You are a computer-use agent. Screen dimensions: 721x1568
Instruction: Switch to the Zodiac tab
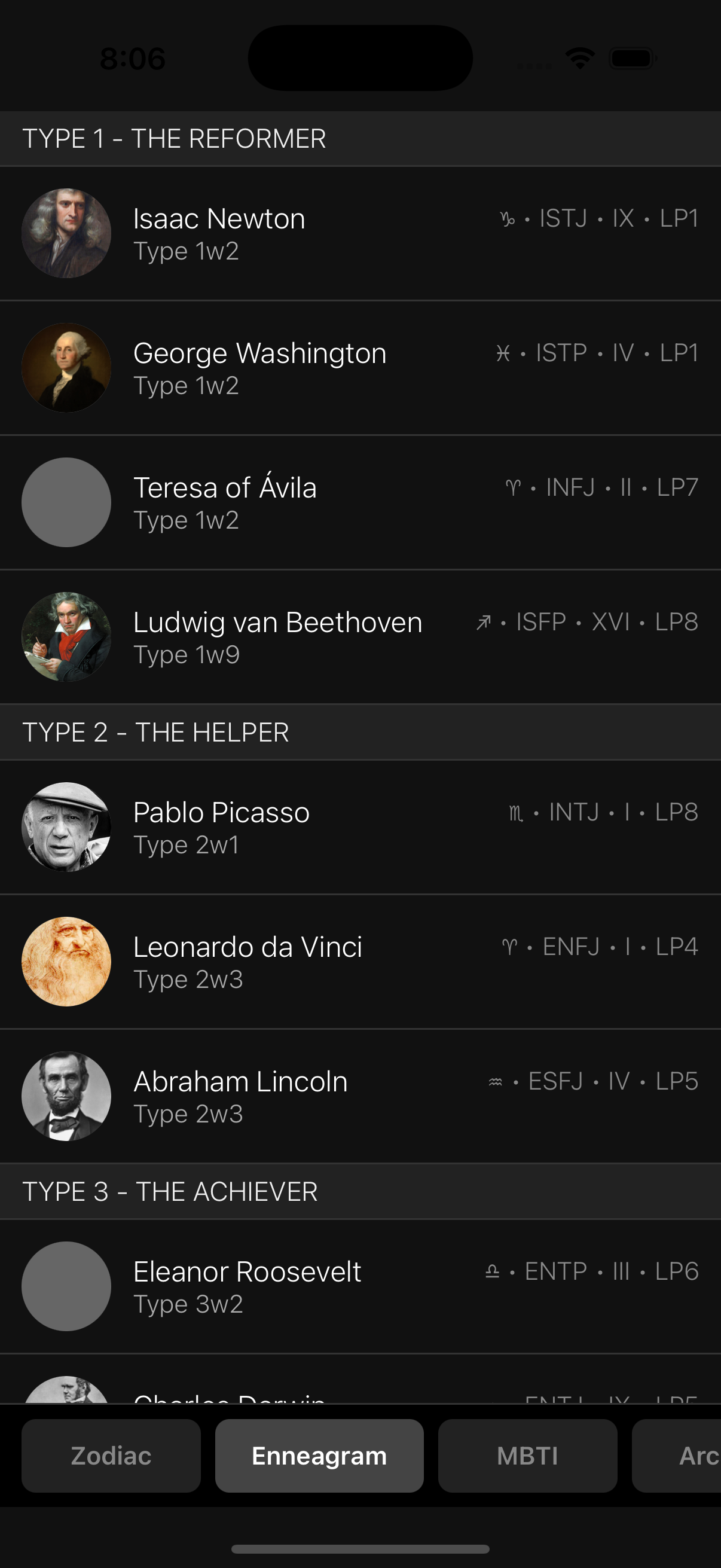click(111, 1456)
